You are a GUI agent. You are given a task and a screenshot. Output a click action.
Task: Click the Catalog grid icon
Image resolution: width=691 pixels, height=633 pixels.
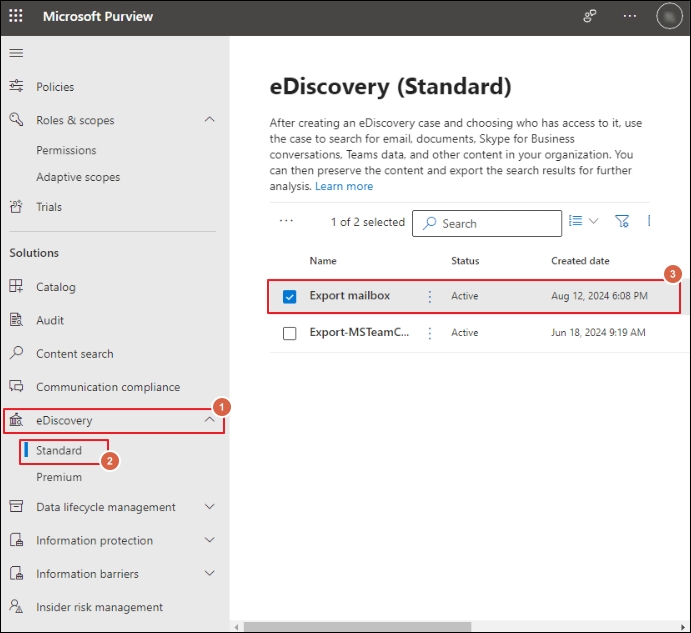tap(16, 286)
